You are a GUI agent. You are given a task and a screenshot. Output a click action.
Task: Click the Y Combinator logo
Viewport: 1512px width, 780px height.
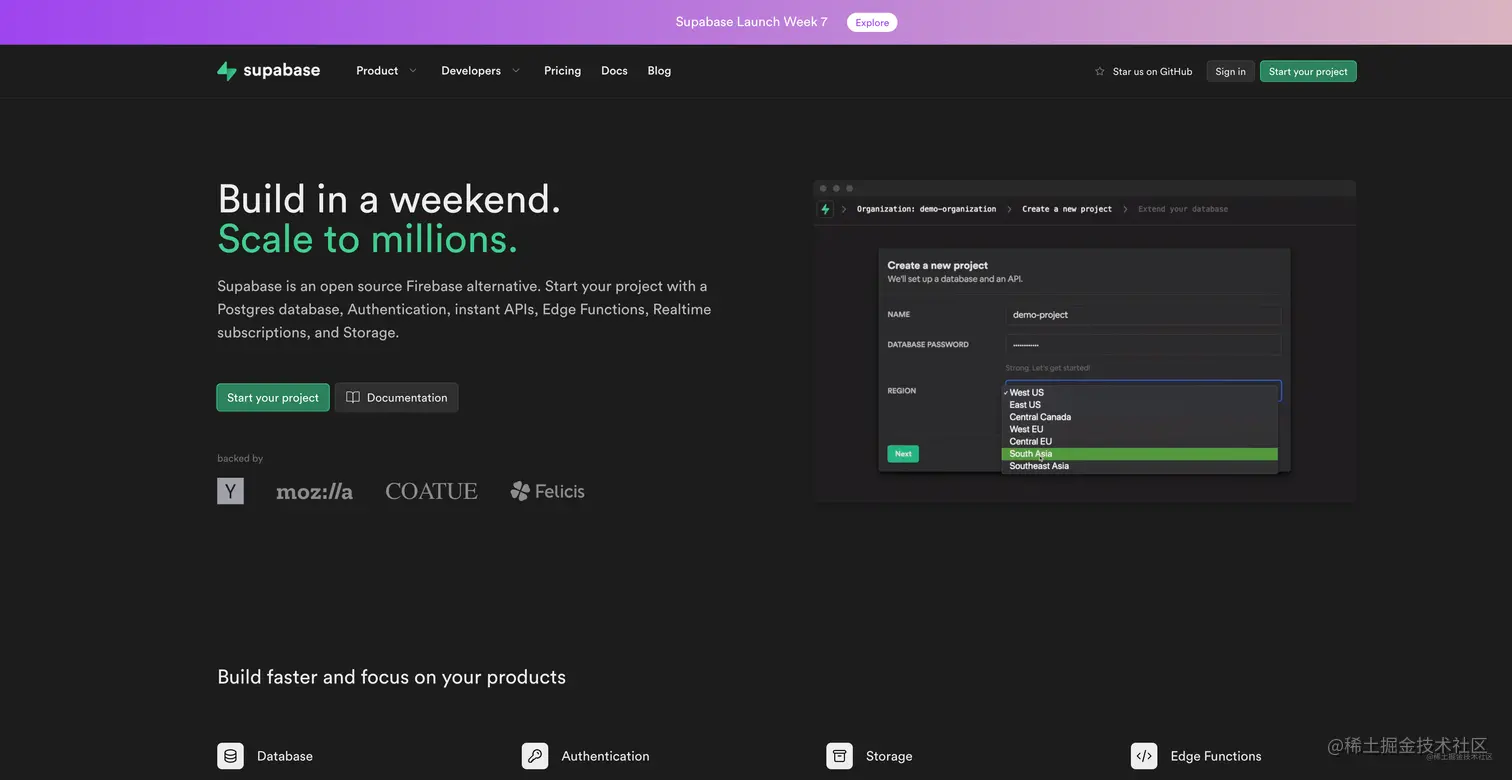(x=230, y=491)
